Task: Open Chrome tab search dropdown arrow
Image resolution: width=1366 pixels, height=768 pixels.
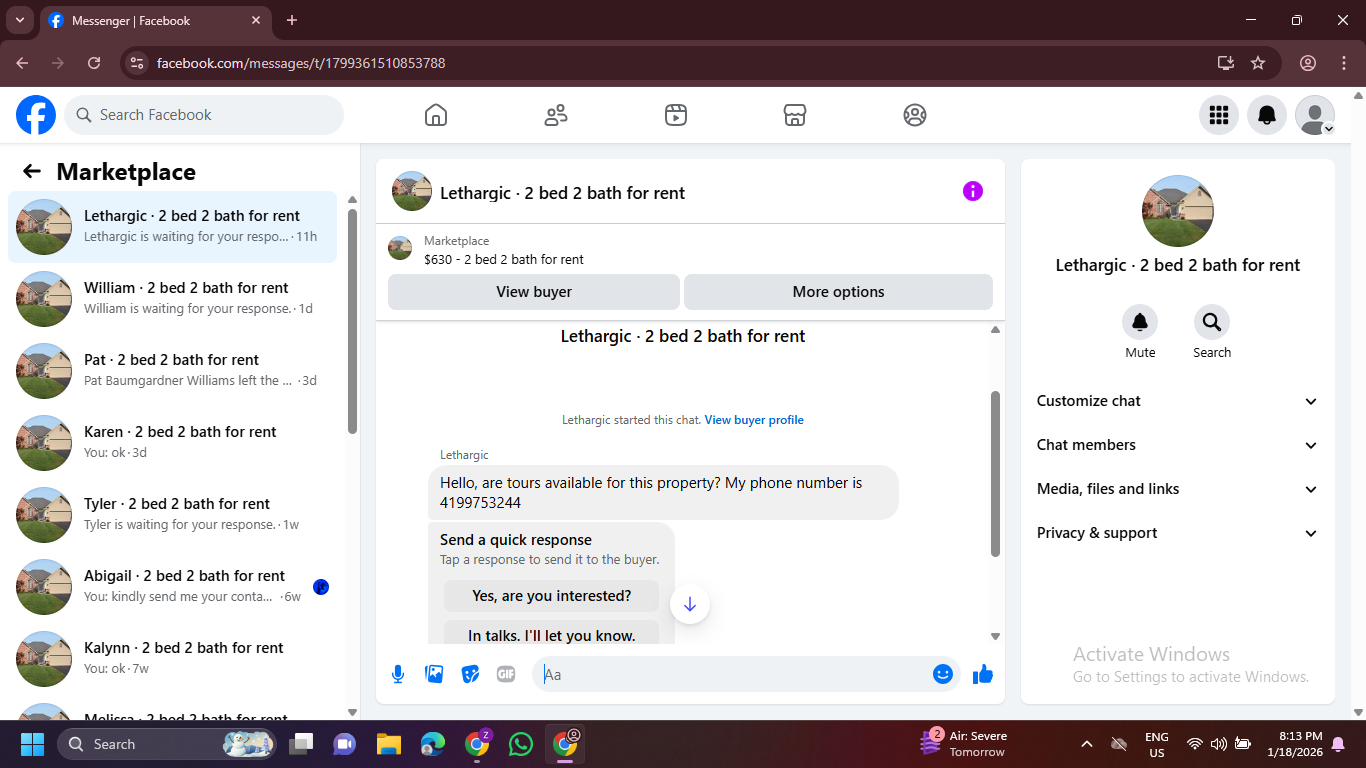Action: click(x=19, y=20)
